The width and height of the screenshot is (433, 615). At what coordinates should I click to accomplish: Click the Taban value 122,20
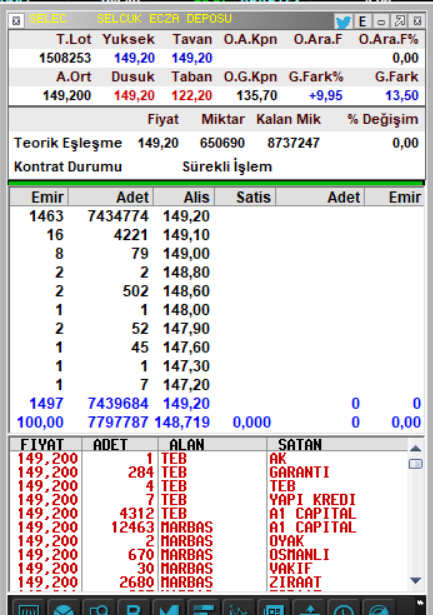pos(192,95)
